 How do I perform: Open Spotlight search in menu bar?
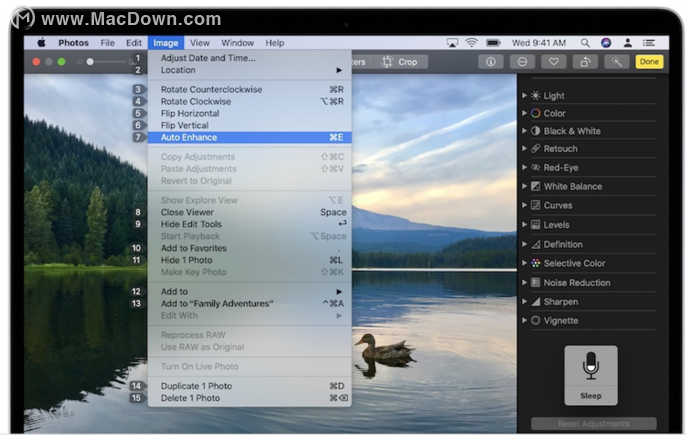click(x=585, y=43)
